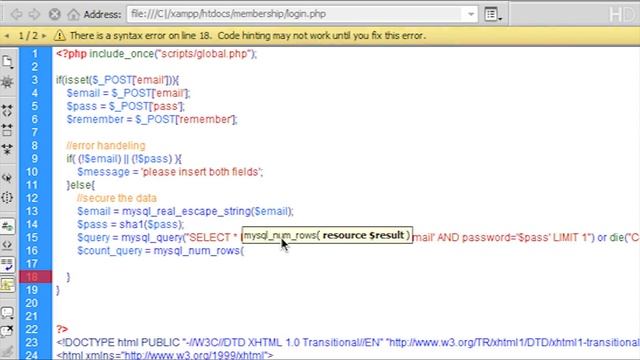This screenshot has width=640, height=360.
Task: Toggle Syntax Error Alerts in info bar
Action: [7, 284]
